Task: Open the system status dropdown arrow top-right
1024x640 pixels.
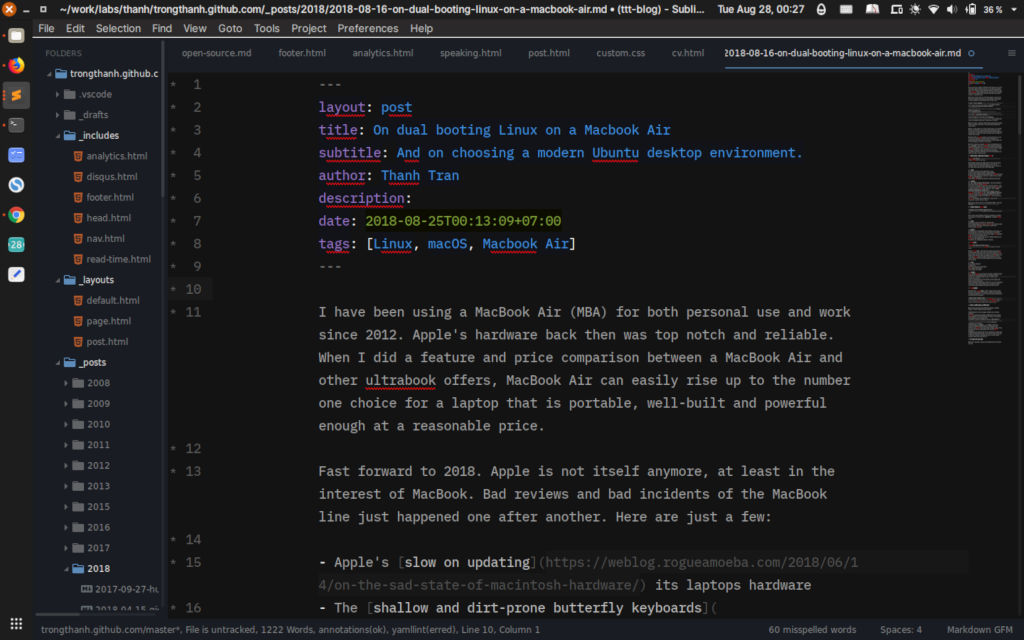Action: click(1013, 9)
